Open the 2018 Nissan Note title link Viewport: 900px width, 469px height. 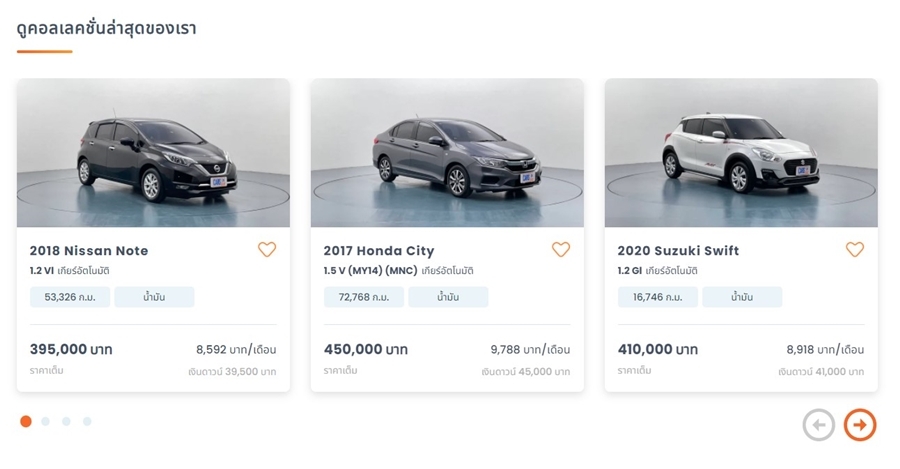click(89, 251)
